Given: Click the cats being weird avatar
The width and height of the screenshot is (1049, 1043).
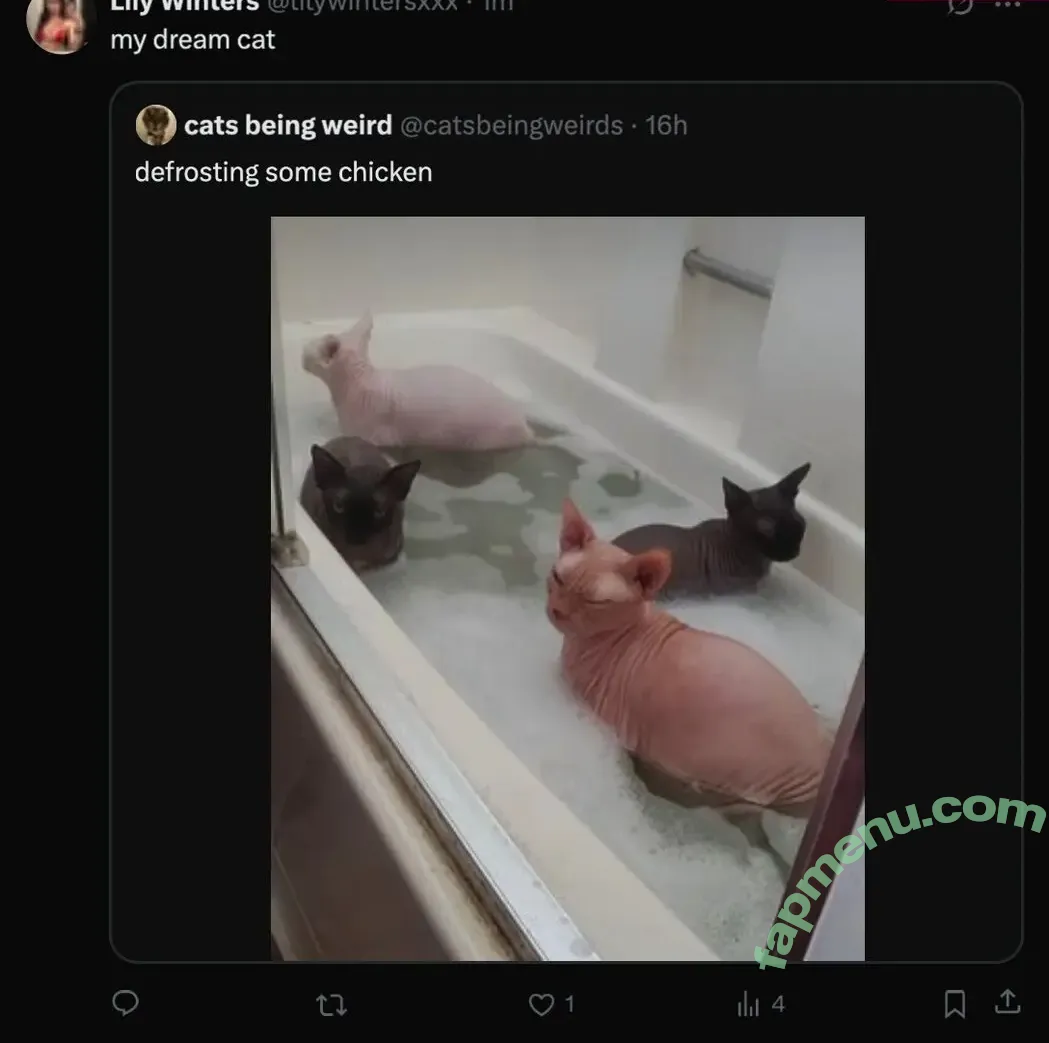Looking at the screenshot, I should pyautogui.click(x=156, y=125).
